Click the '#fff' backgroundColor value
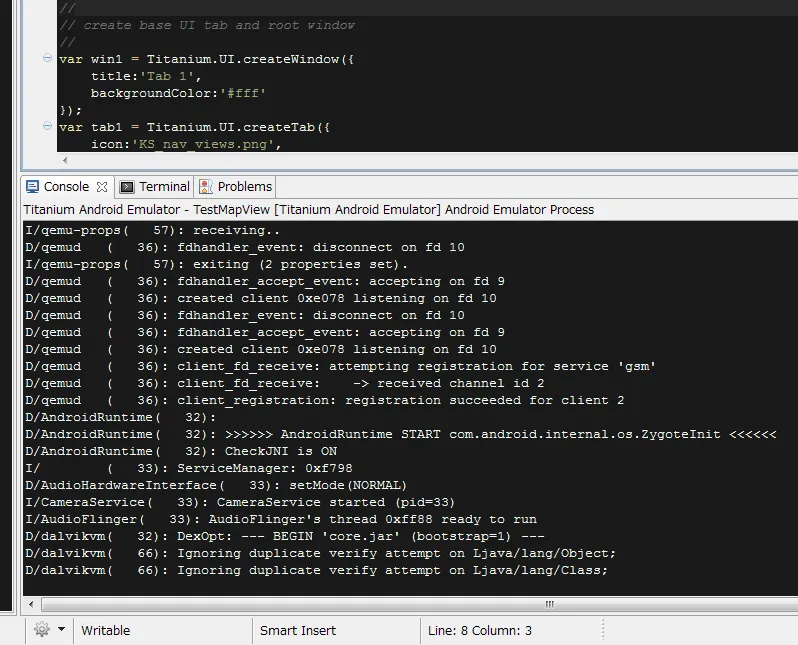This screenshot has width=798, height=645. point(244,93)
